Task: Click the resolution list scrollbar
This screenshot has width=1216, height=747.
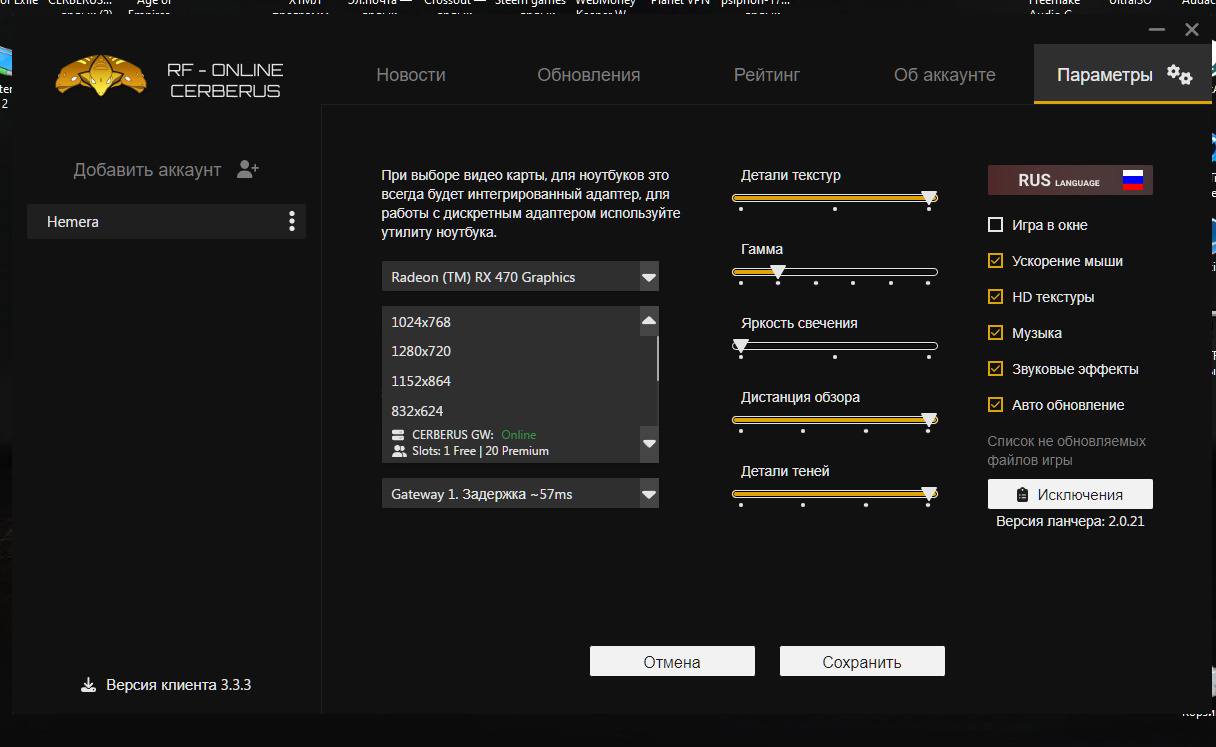Action: tap(657, 359)
